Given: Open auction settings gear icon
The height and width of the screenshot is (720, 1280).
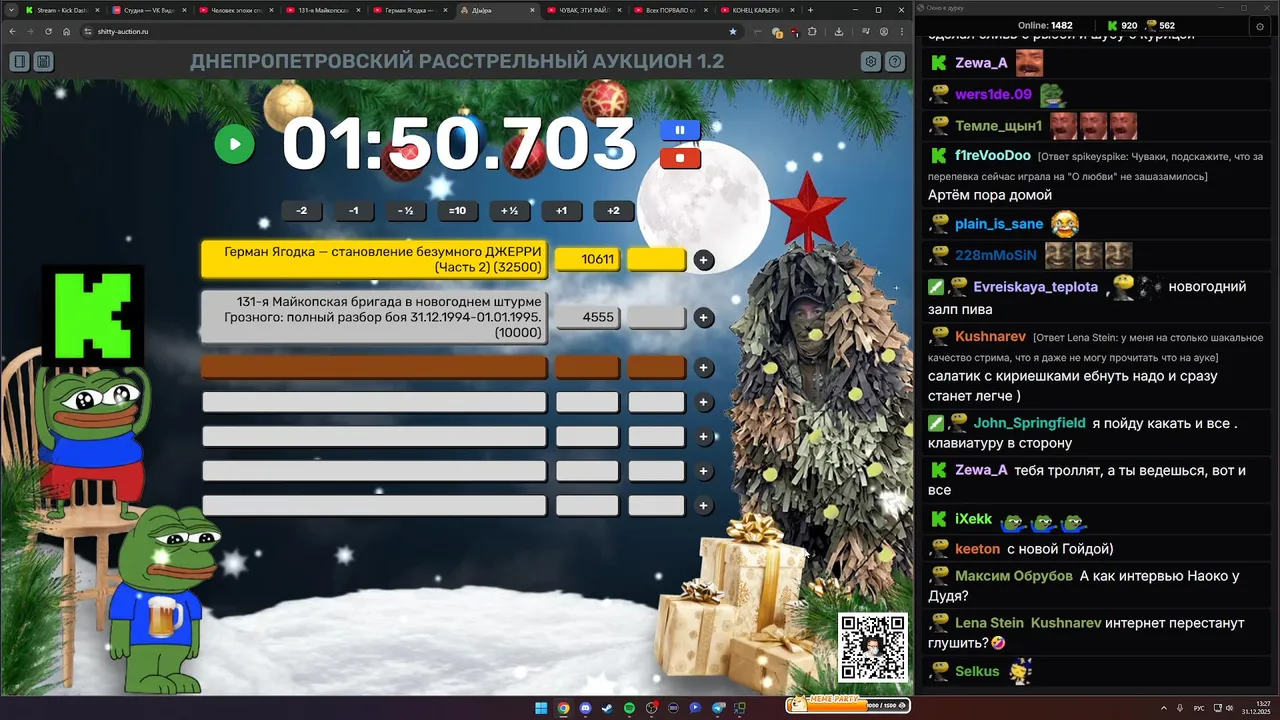Looking at the screenshot, I should coord(871,62).
